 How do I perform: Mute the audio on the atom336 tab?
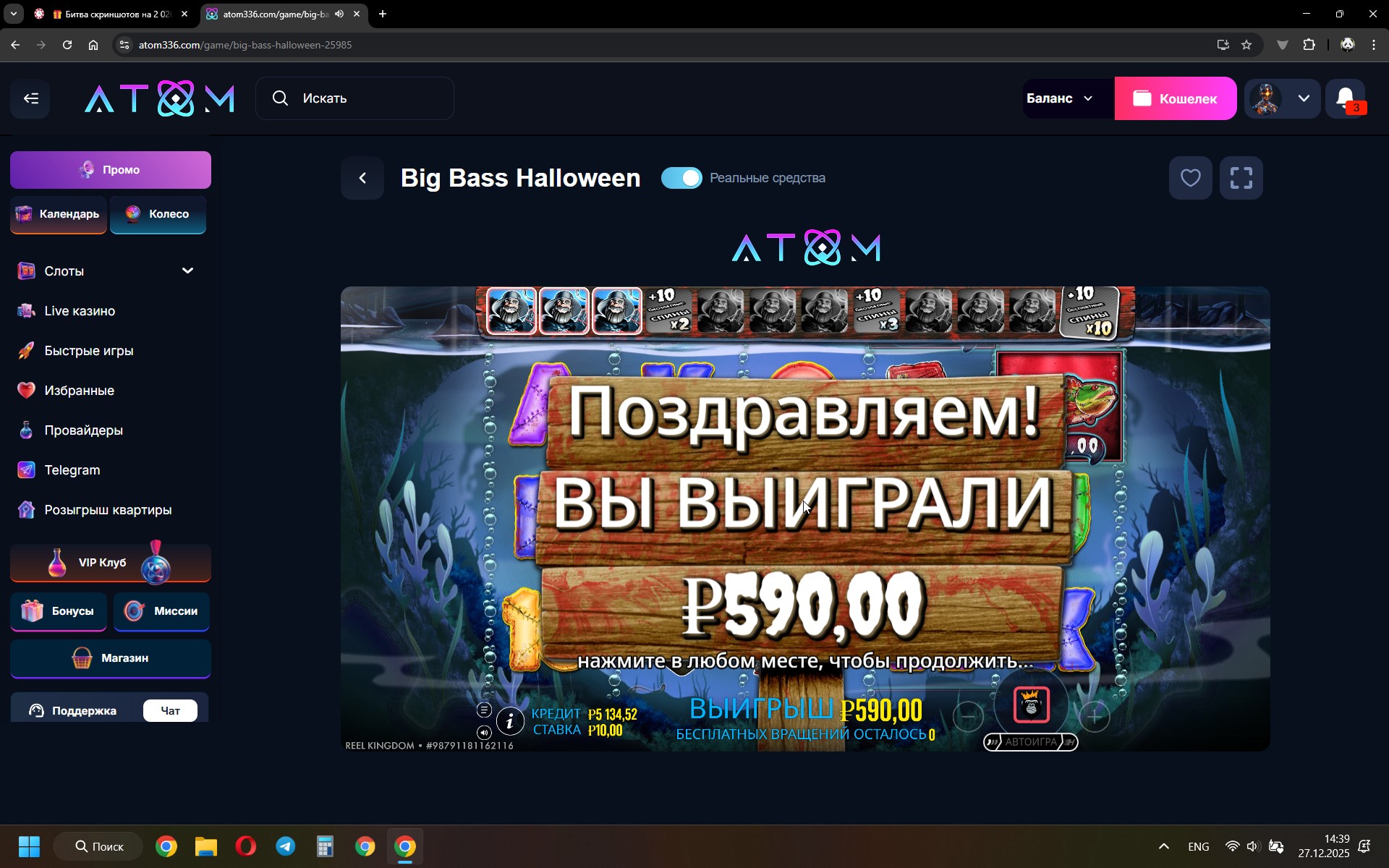pyautogui.click(x=339, y=14)
